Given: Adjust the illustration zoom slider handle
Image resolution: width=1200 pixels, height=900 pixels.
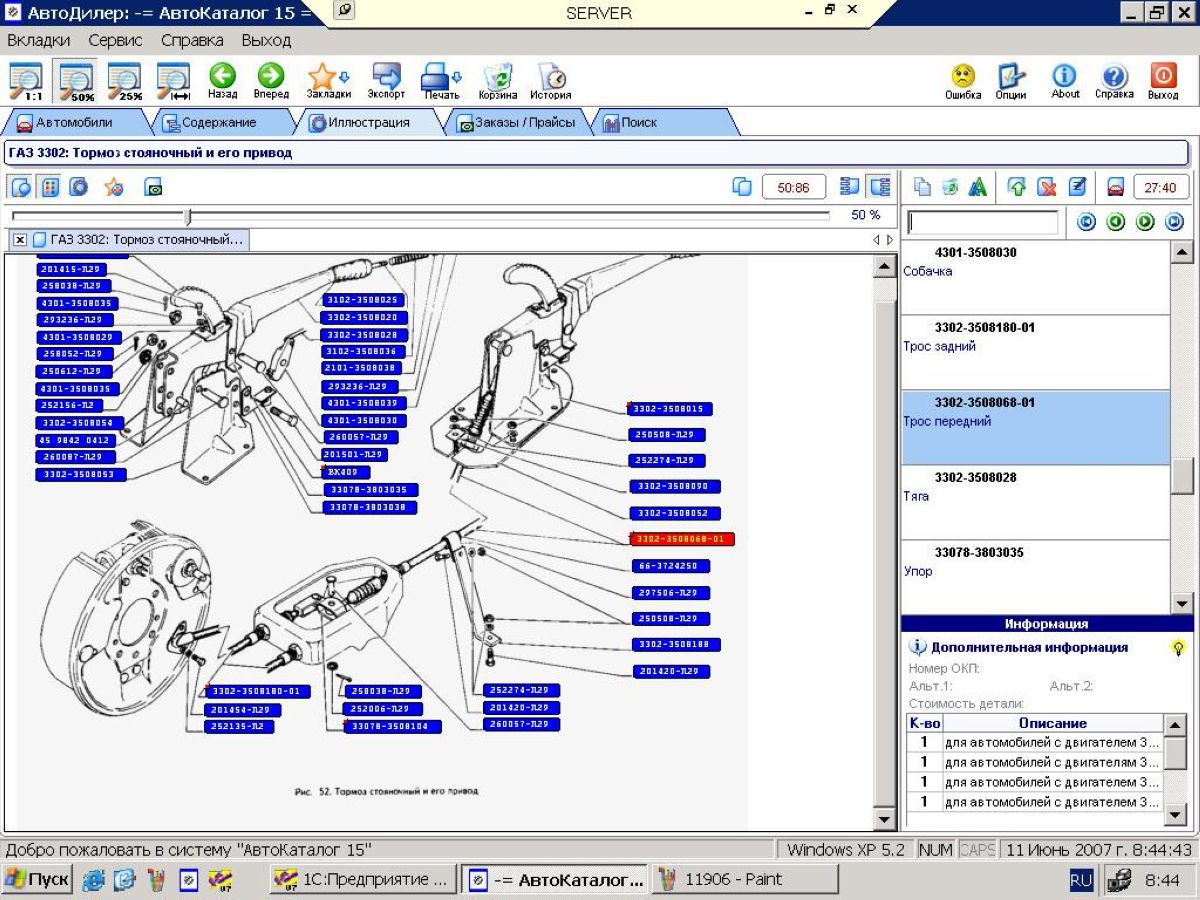Looking at the screenshot, I should 188,216.
